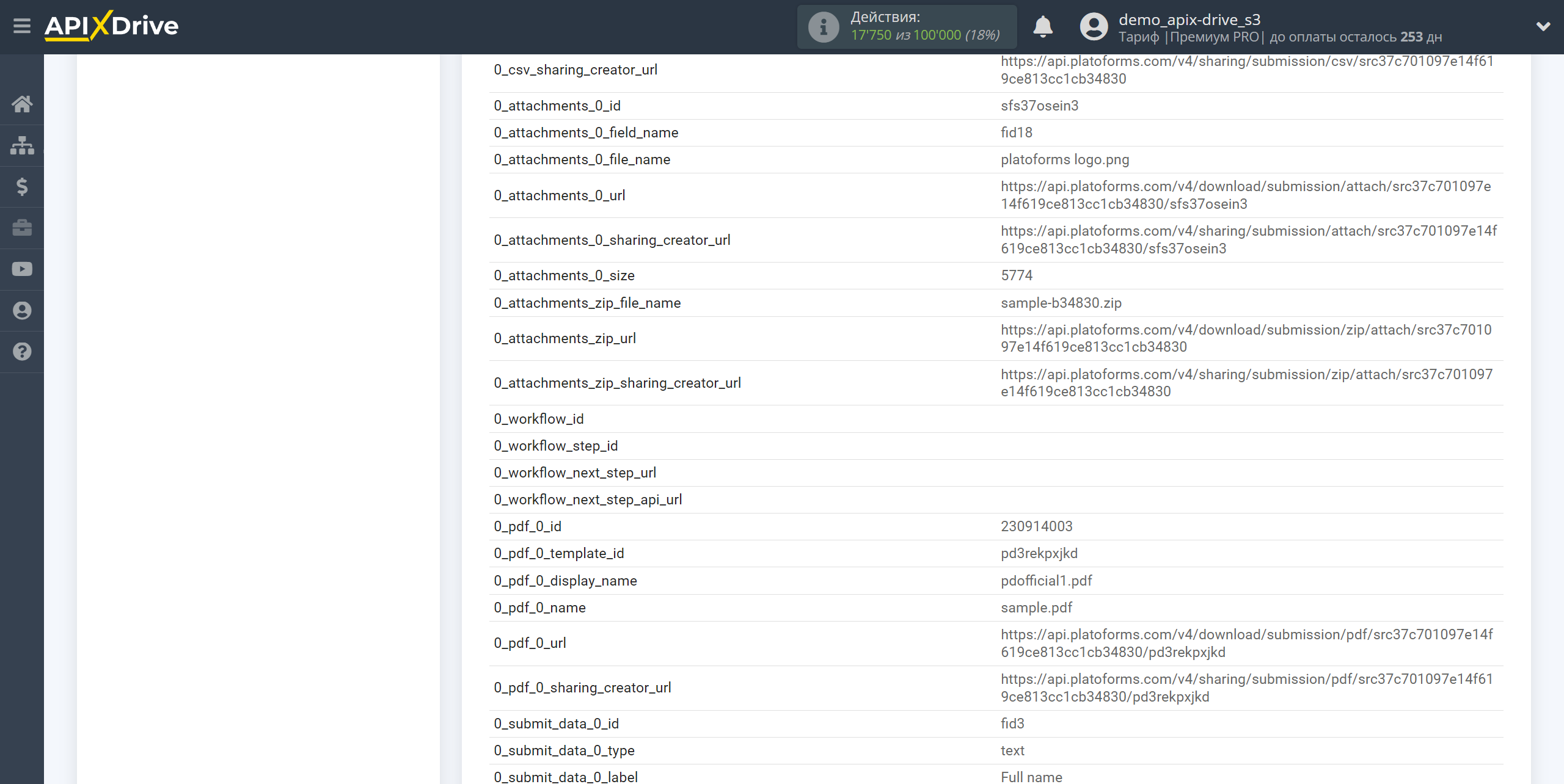Screen dimensions: 1564x784
Task: Expand the account dropdown chevron
Action: click(x=1543, y=26)
